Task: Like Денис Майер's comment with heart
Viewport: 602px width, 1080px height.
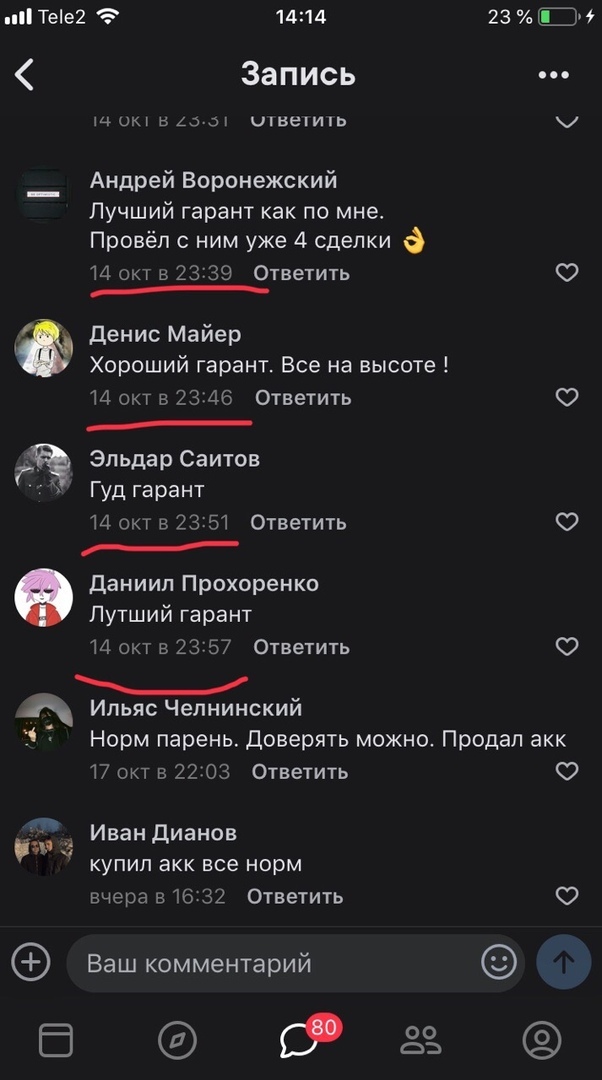Action: tap(567, 397)
